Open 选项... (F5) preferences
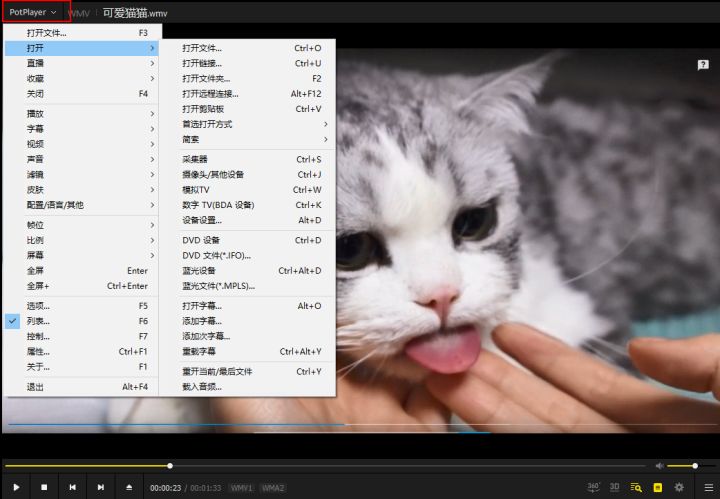 point(82,306)
